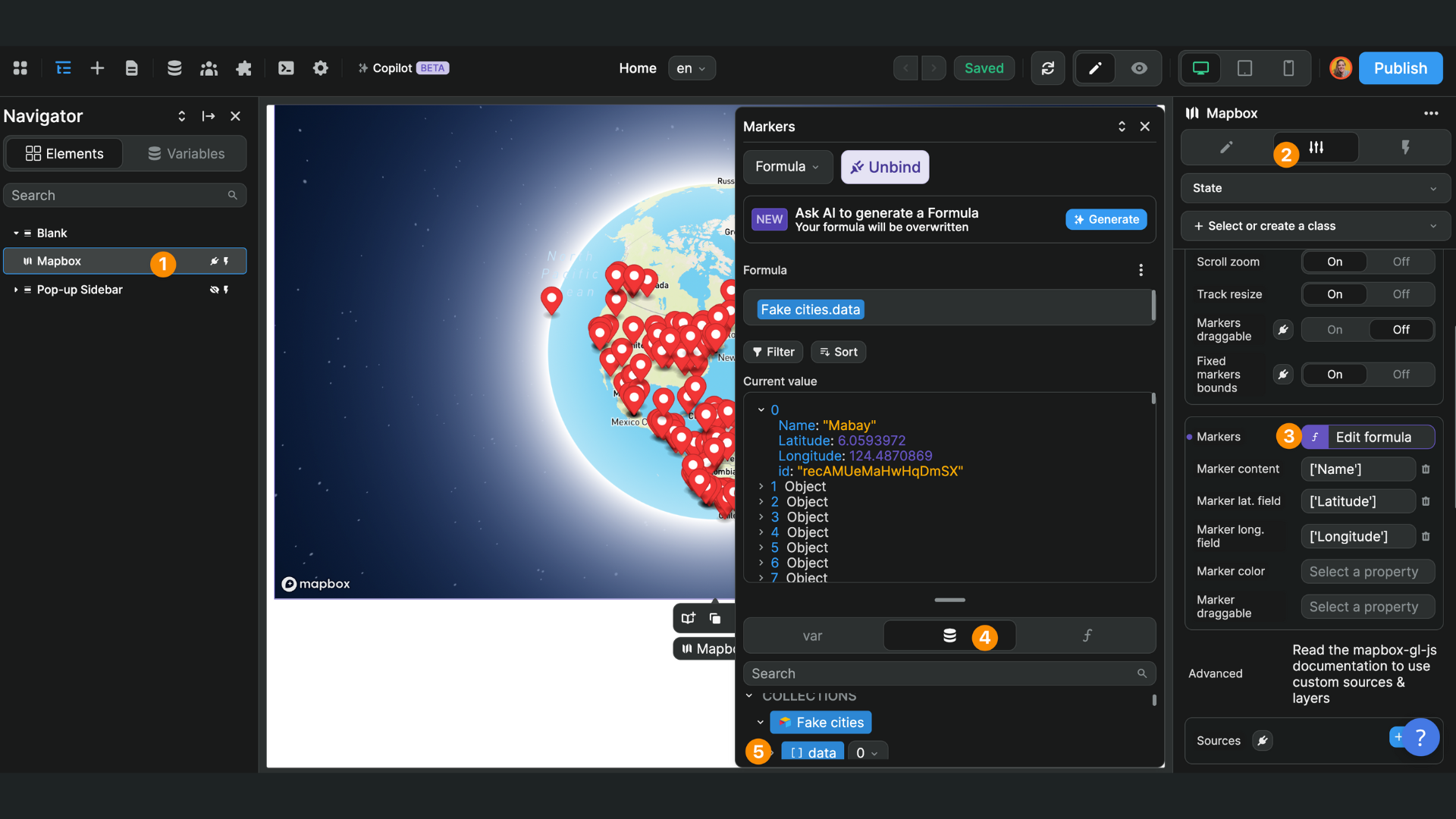Enable Markers draggable
Viewport: 1456px width, 819px height.
coord(1333,329)
